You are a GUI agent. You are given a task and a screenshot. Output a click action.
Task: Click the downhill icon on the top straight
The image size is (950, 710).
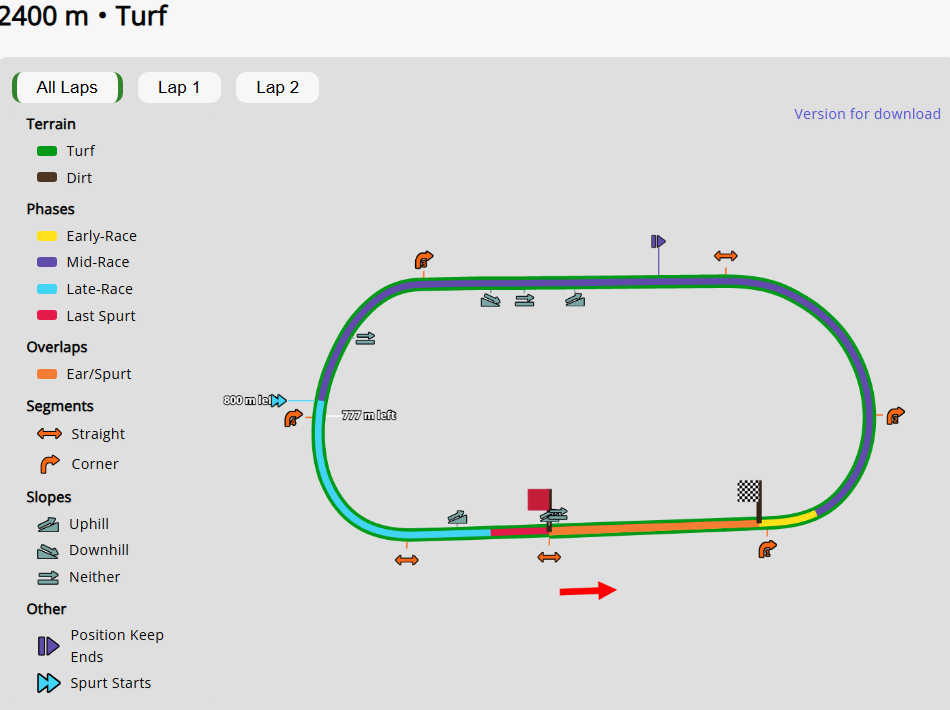pos(490,300)
